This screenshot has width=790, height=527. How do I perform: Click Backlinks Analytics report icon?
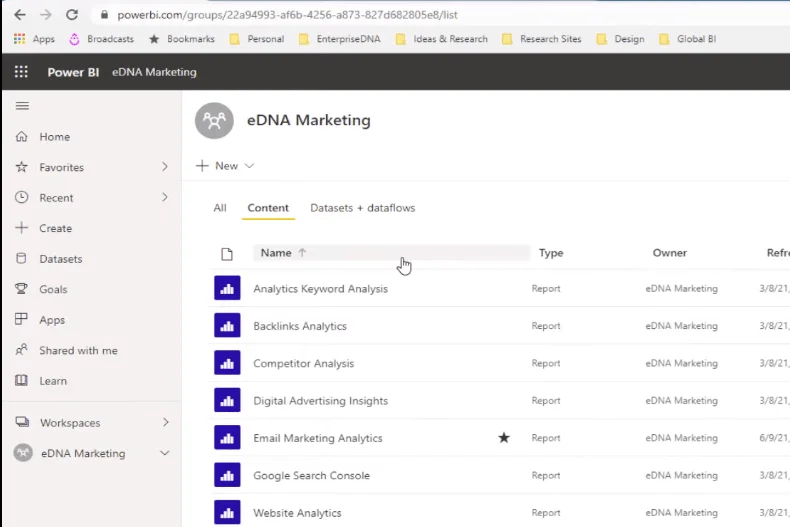coord(227,325)
